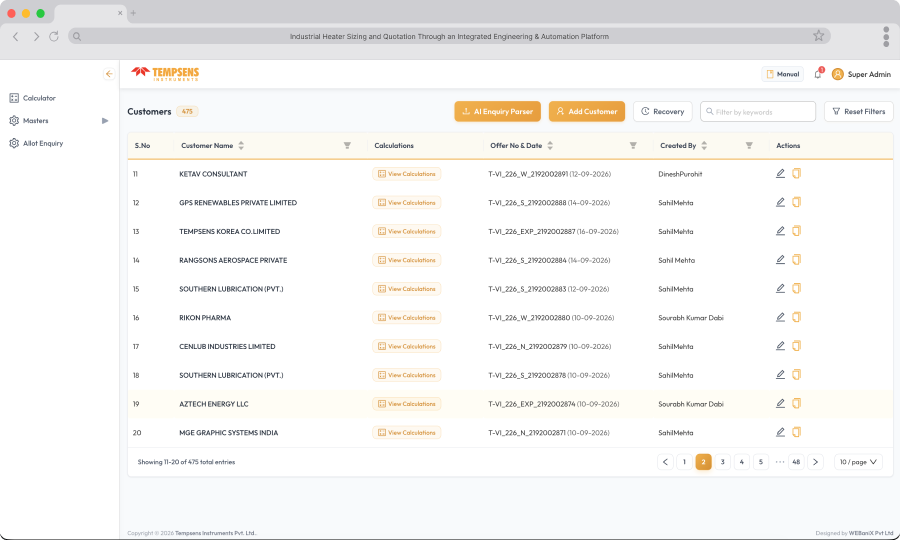Open the filter icon on Customer Name column
Image resolution: width=900 pixels, height=540 pixels.
pos(347,146)
